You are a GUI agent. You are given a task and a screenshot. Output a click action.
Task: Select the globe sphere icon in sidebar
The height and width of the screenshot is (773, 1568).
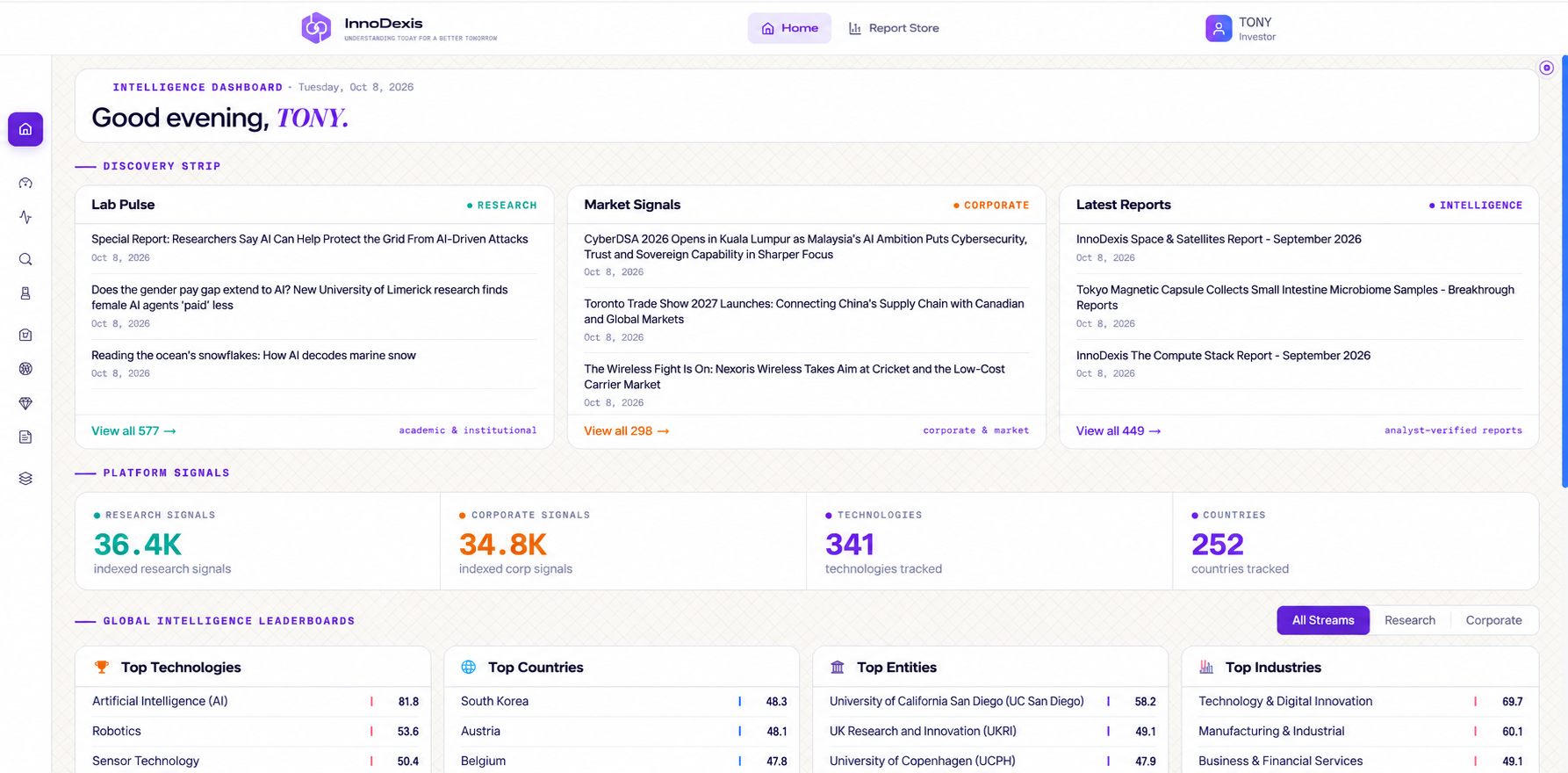[25, 369]
